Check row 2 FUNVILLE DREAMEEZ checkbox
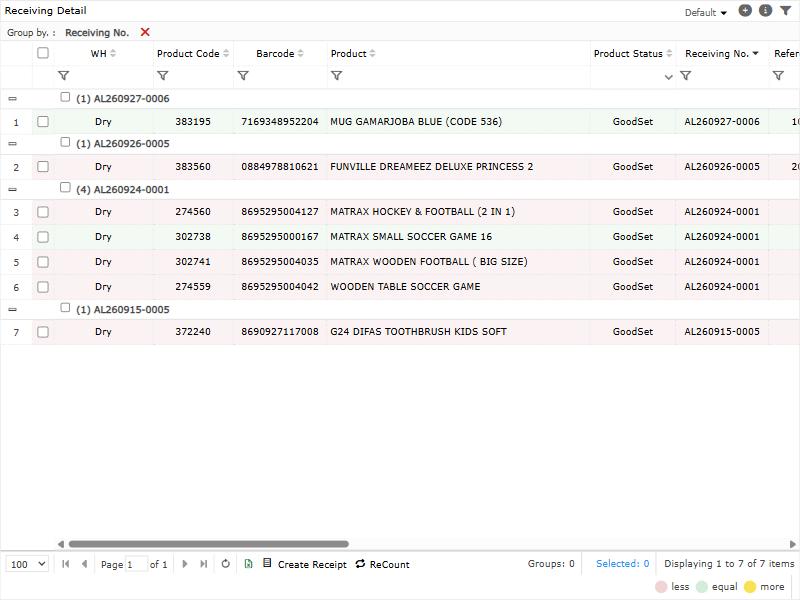This screenshot has width=800, height=600. tap(43, 166)
